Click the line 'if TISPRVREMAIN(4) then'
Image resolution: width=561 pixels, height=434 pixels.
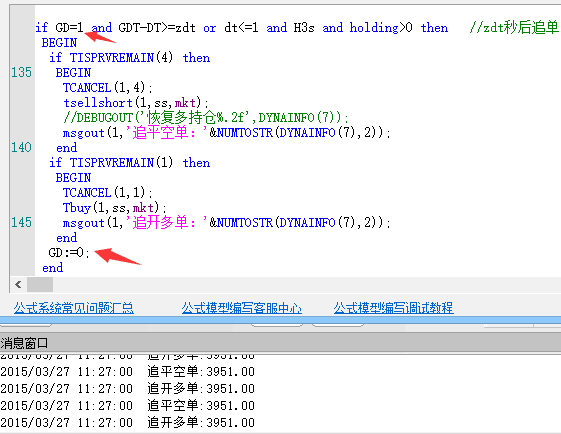pos(130,58)
